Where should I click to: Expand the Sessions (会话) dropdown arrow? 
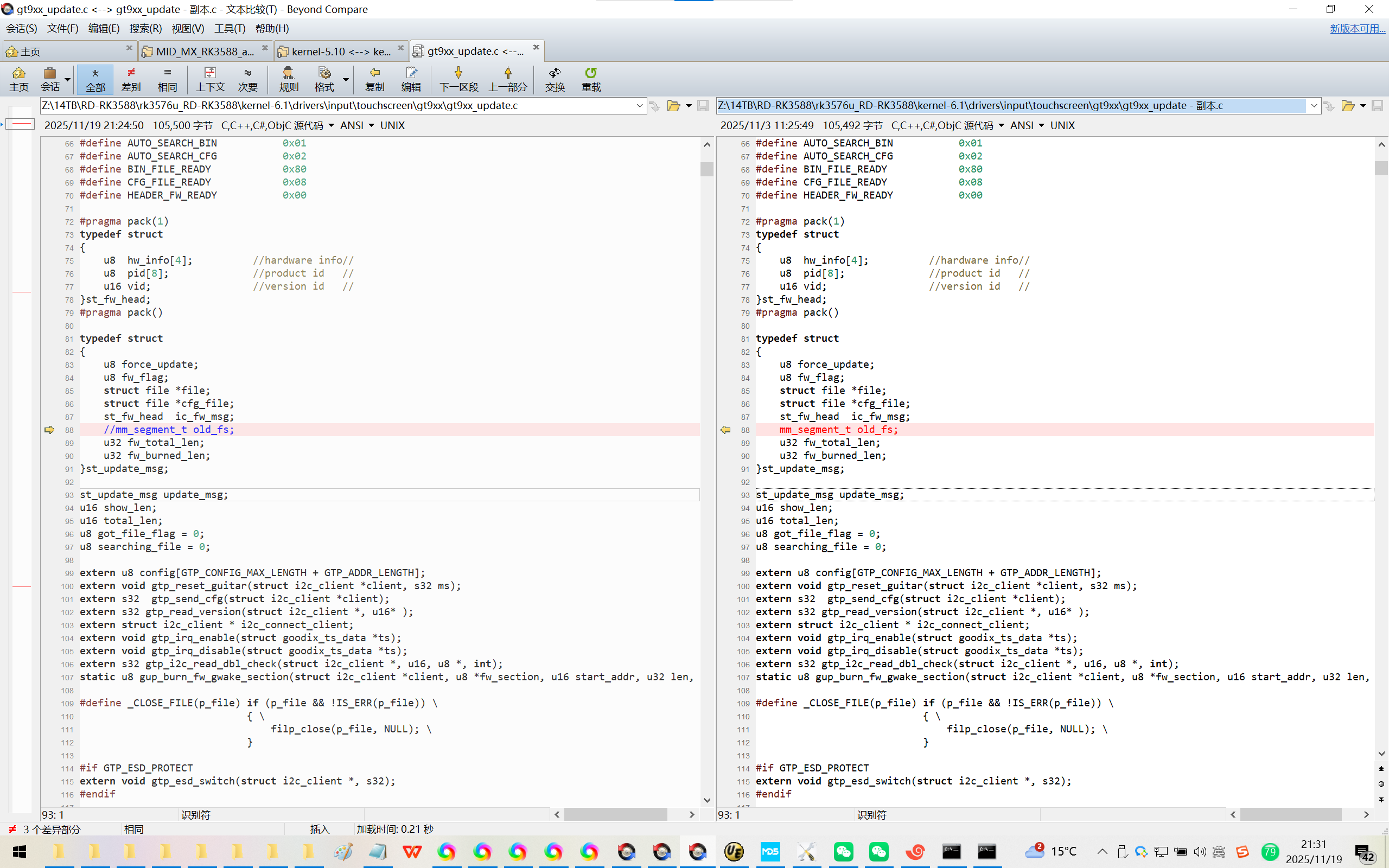pos(68,79)
